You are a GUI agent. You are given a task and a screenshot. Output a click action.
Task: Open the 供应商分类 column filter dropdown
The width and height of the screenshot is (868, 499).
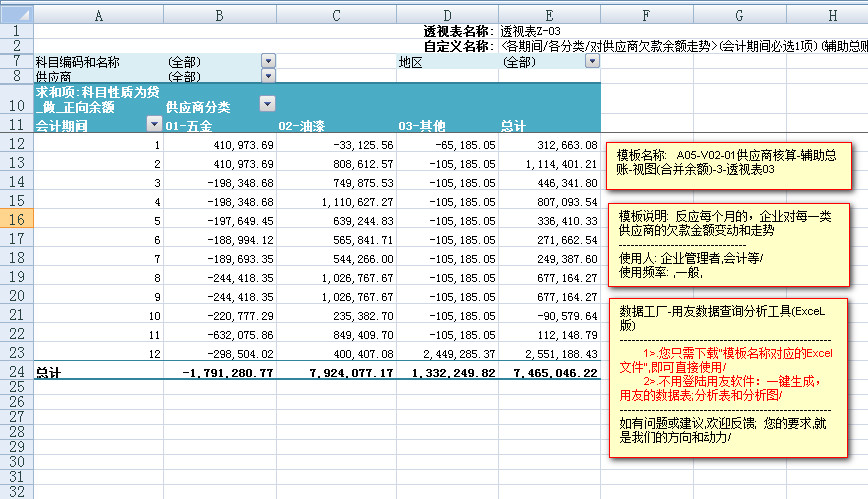click(x=267, y=104)
